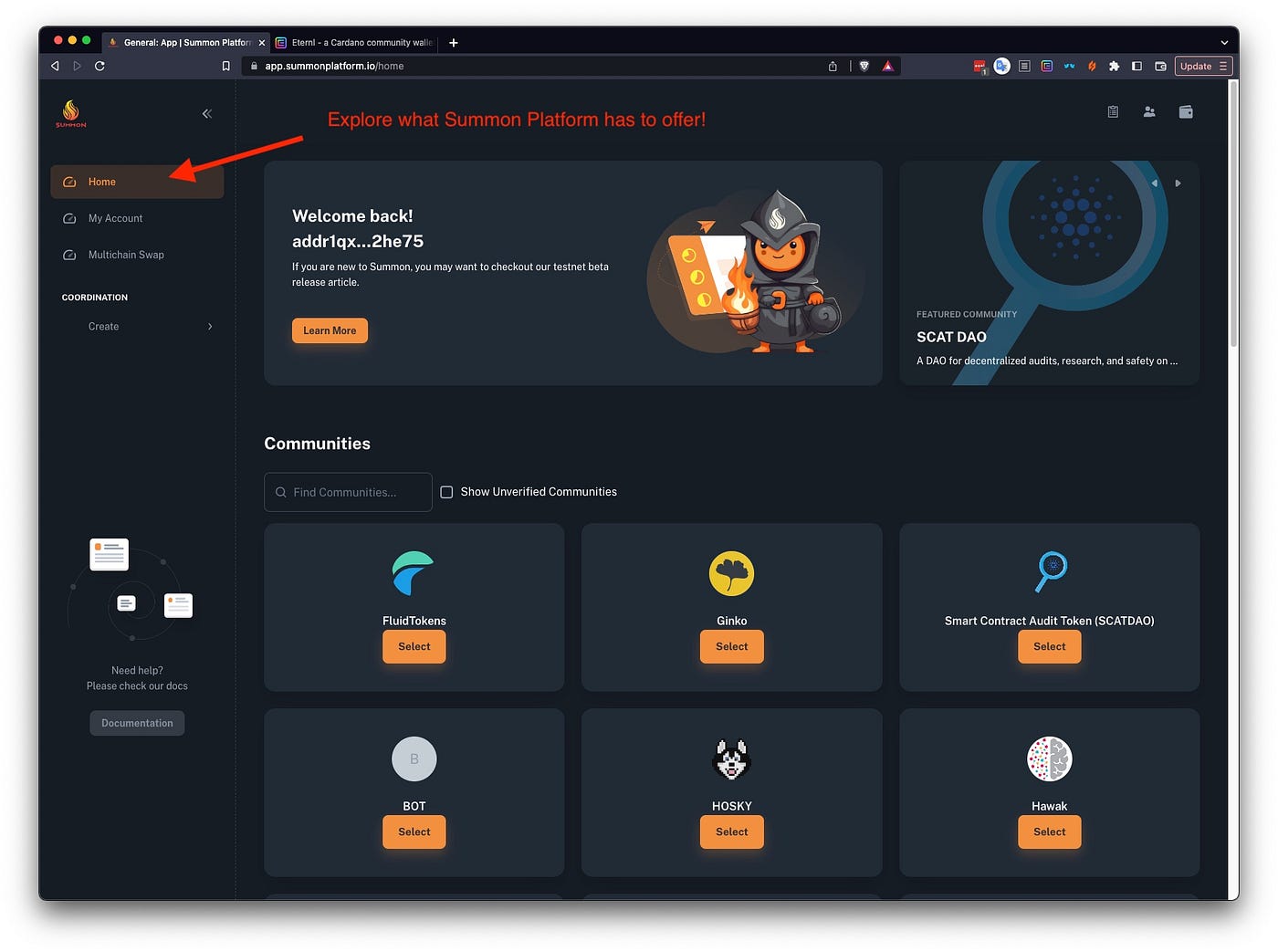The image size is (1278, 952).
Task: Open the clipboard icon in page header
Action: [1113, 111]
